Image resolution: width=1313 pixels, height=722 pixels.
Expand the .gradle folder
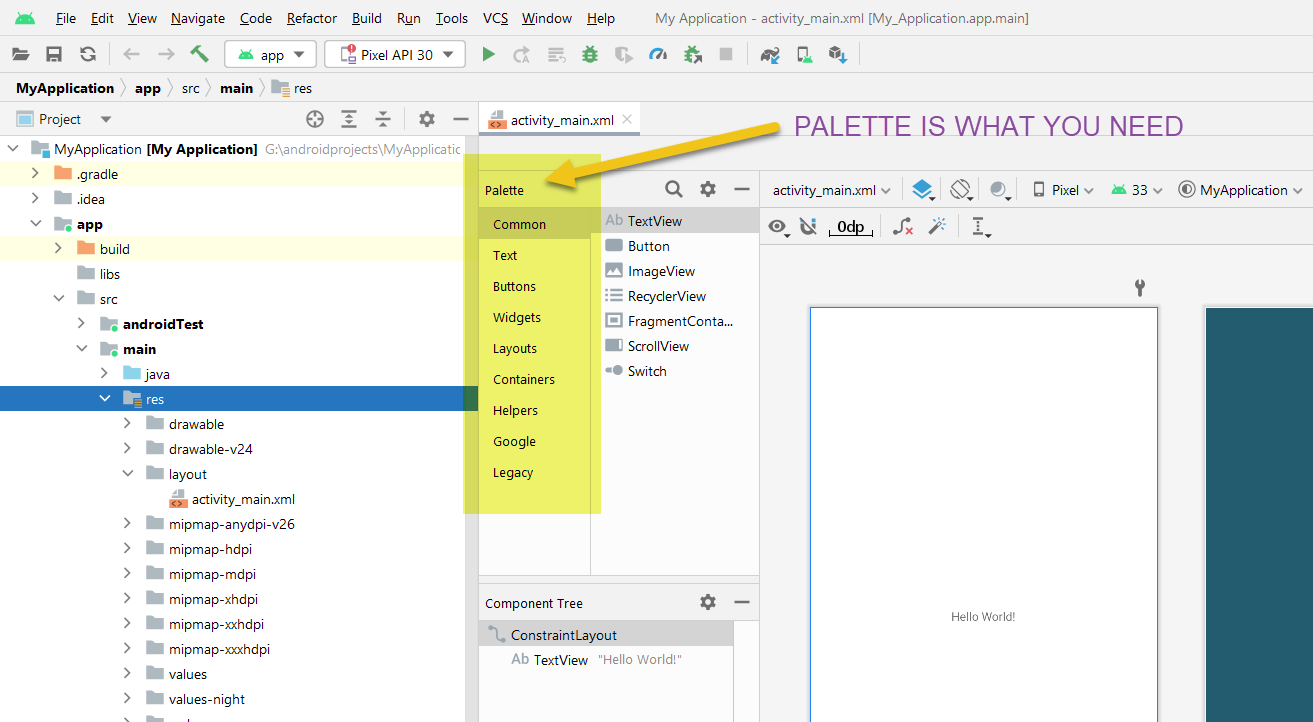click(35, 173)
